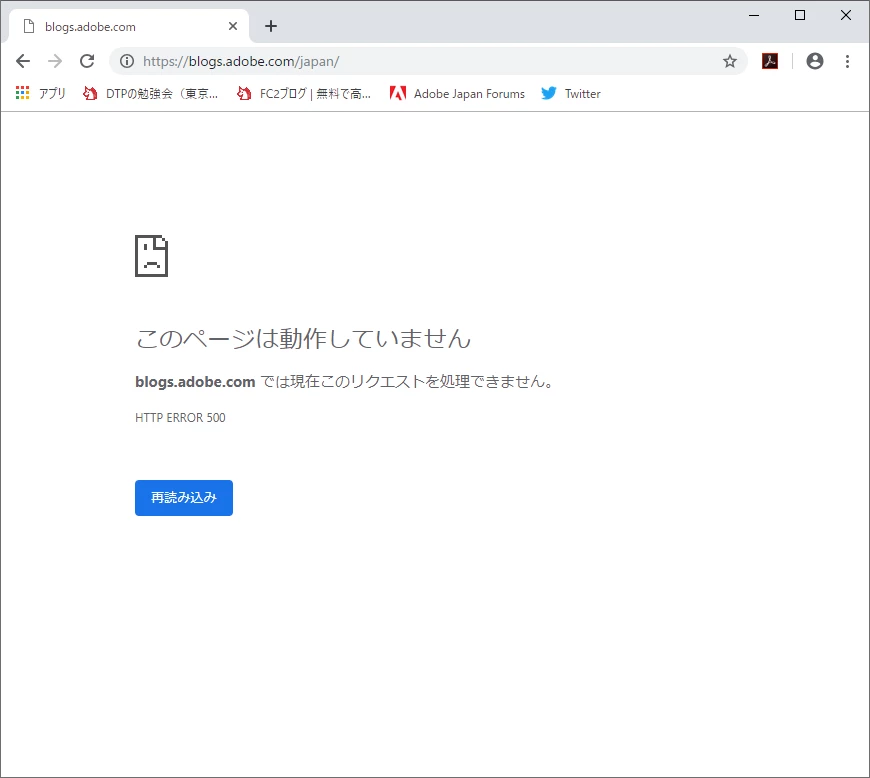The image size is (870, 778).
Task: Click the bold blogs.adobe.com error text
Action: pyautogui.click(x=195, y=382)
